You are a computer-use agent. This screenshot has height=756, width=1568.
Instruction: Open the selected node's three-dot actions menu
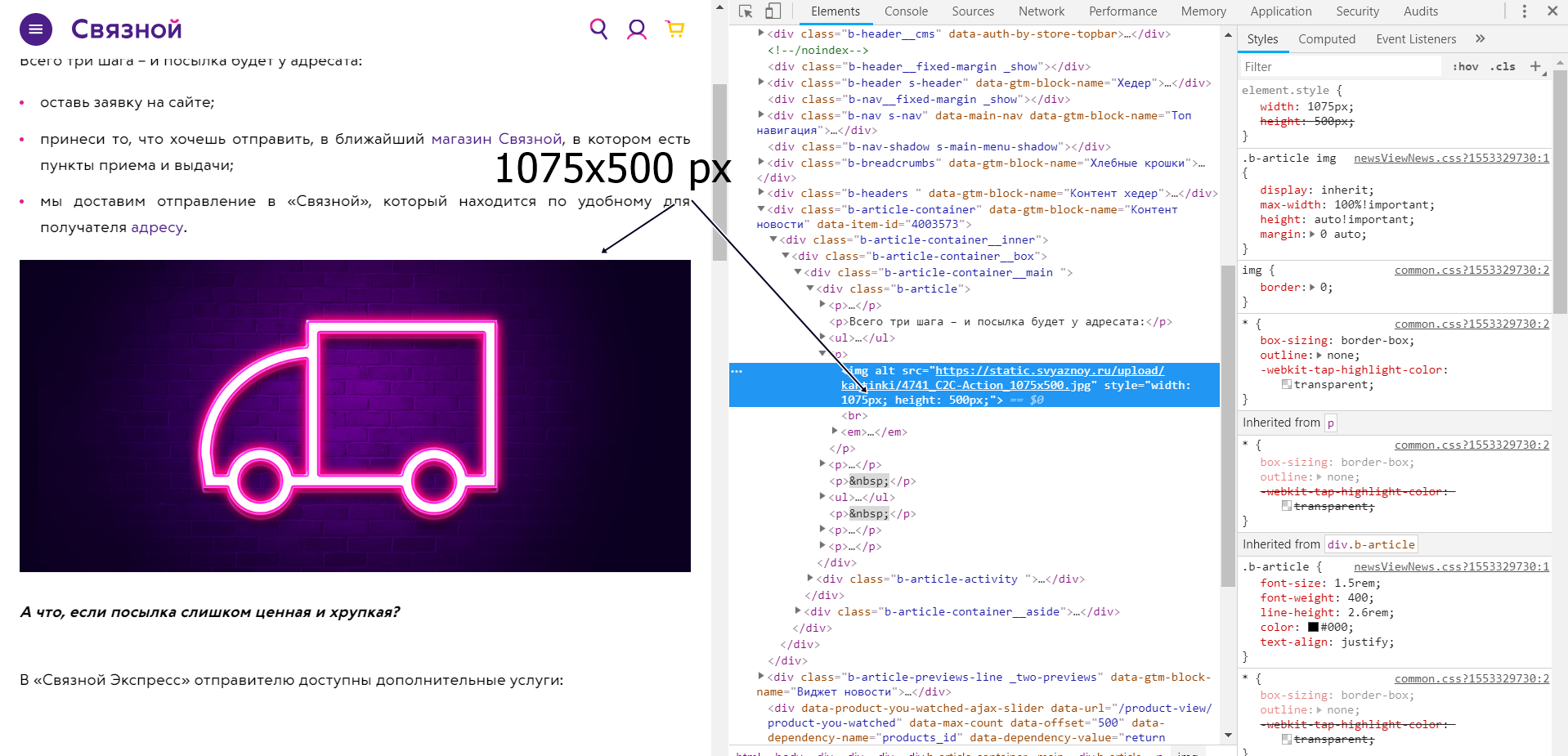tap(737, 371)
